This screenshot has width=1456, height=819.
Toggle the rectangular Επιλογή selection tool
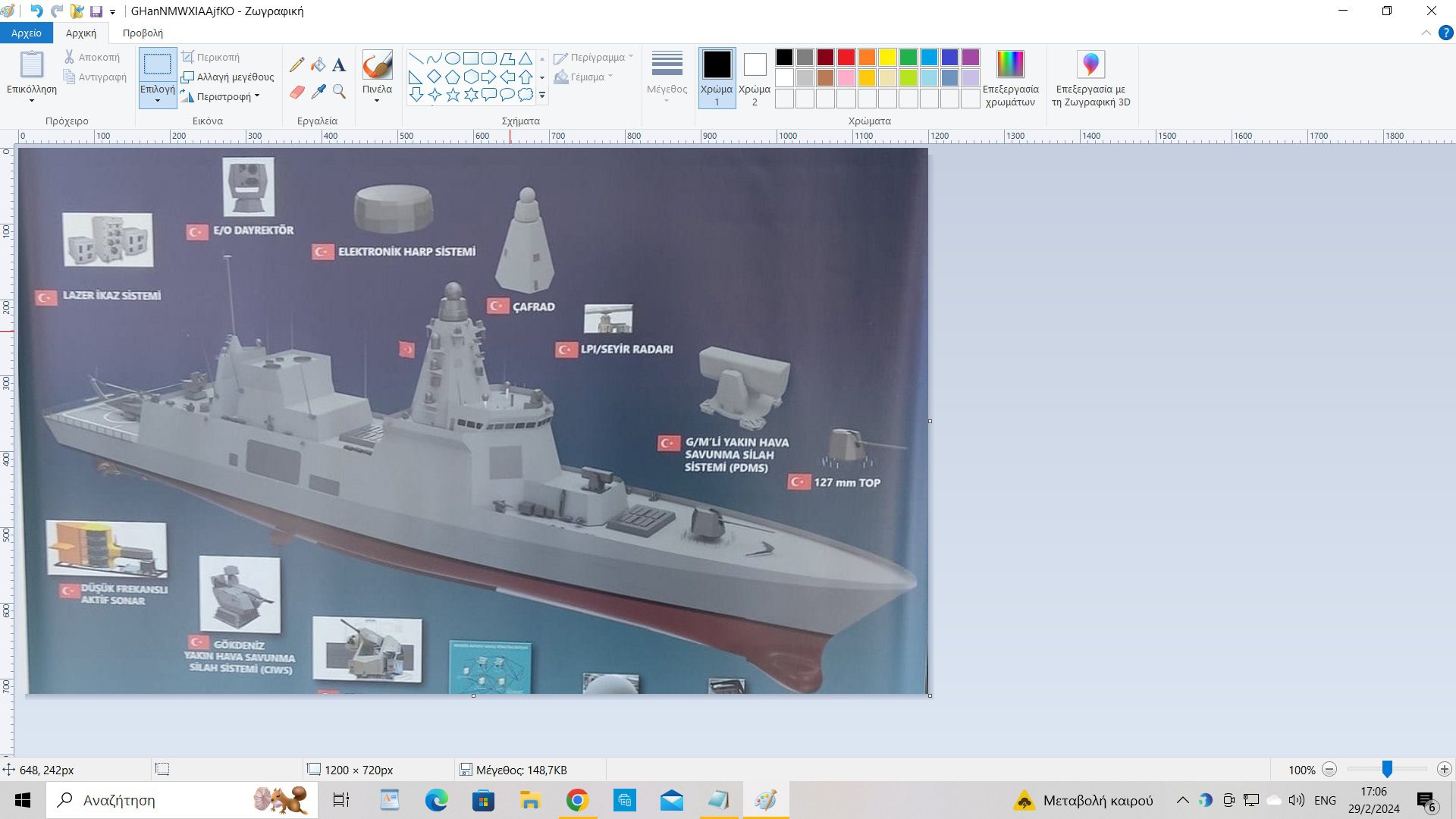click(x=158, y=64)
